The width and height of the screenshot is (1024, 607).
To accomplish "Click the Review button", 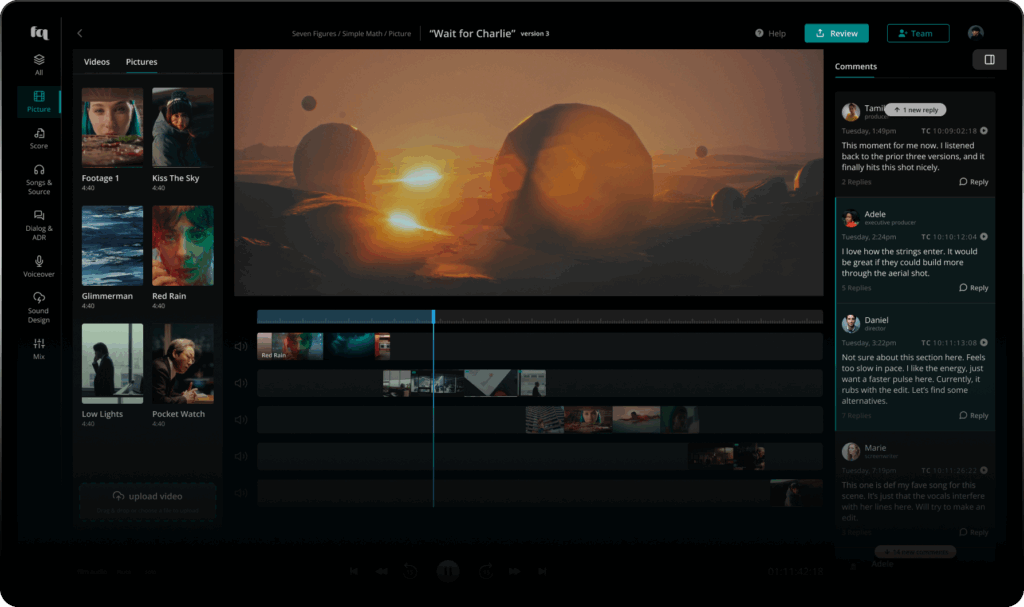I will [x=836, y=33].
